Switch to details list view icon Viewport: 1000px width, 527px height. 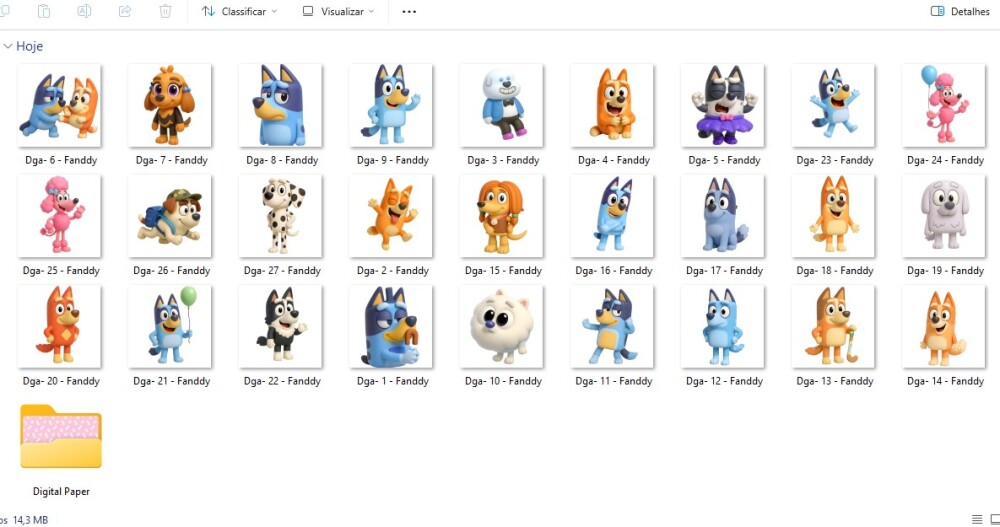976,519
